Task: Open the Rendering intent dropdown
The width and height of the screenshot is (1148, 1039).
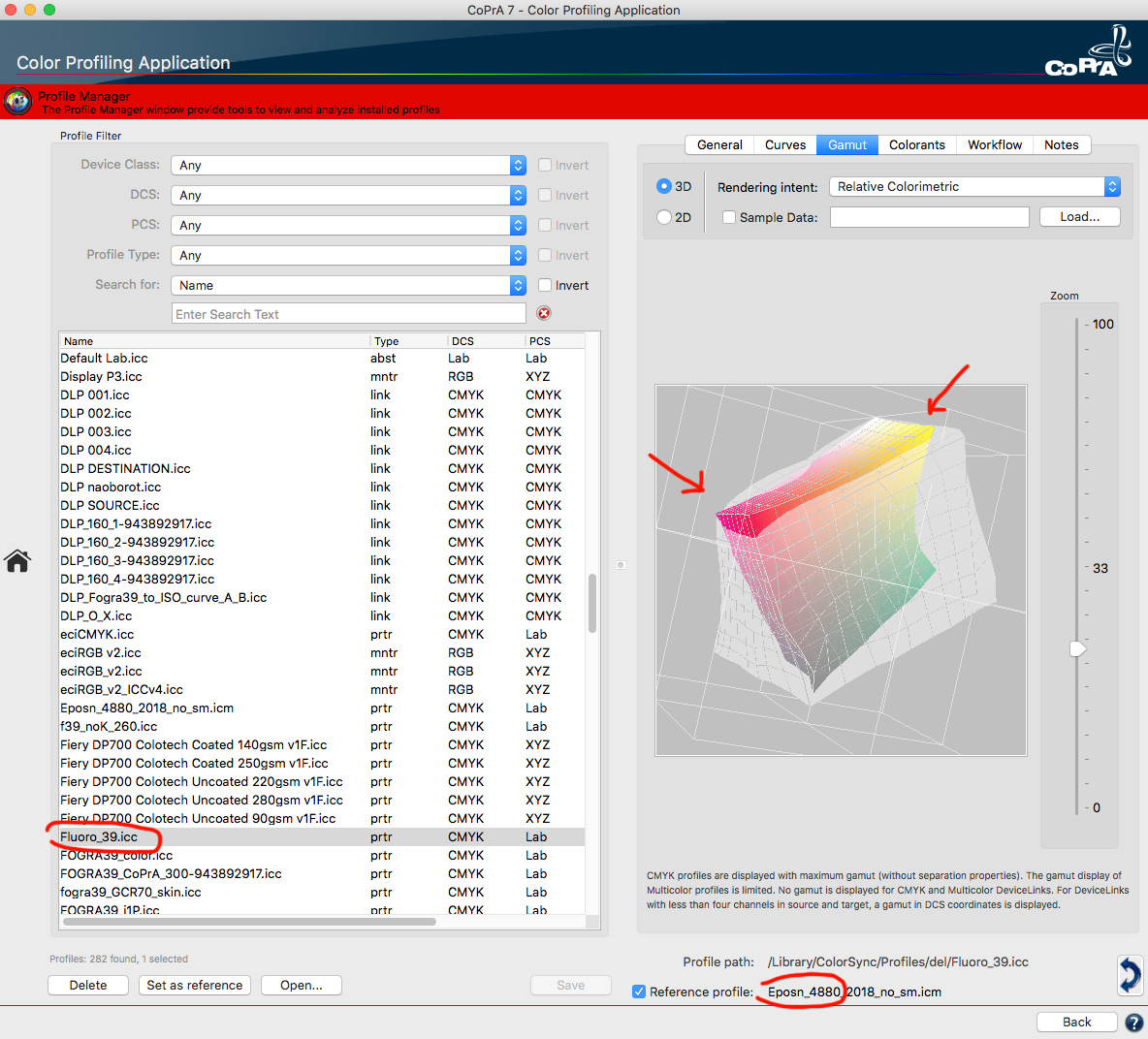Action: click(x=974, y=187)
